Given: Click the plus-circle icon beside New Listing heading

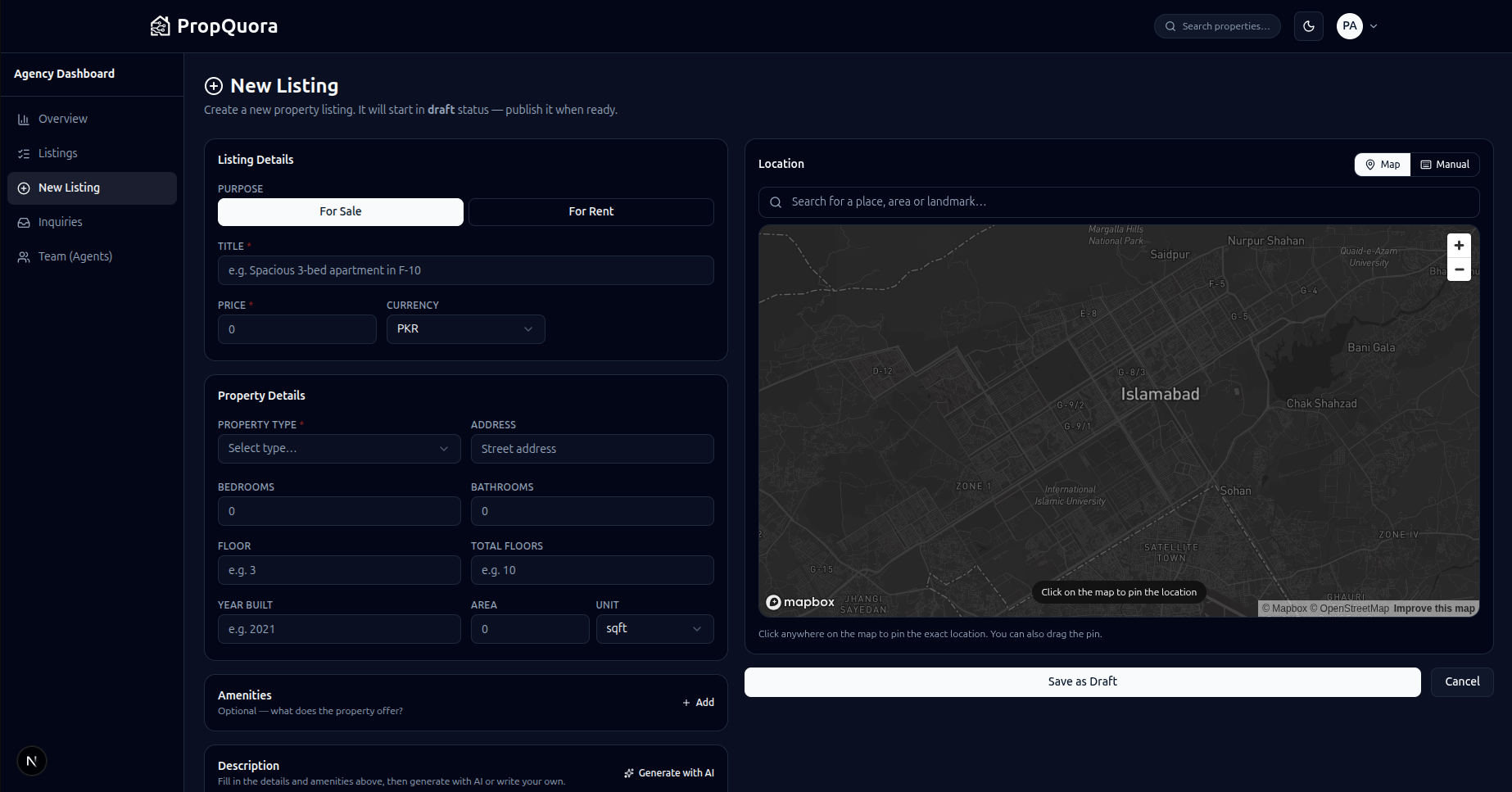Looking at the screenshot, I should click(x=214, y=86).
